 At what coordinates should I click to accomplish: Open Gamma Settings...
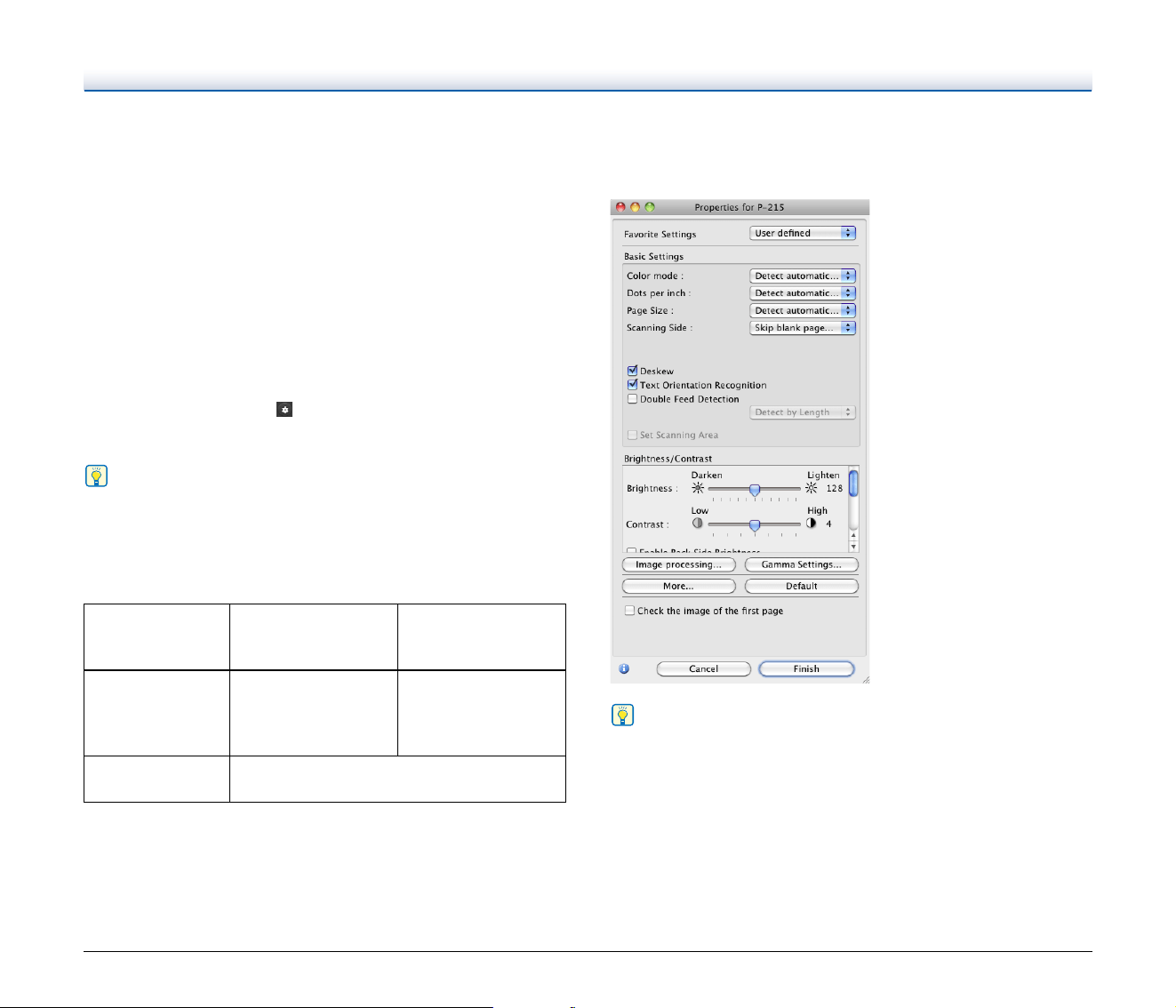[x=802, y=564]
